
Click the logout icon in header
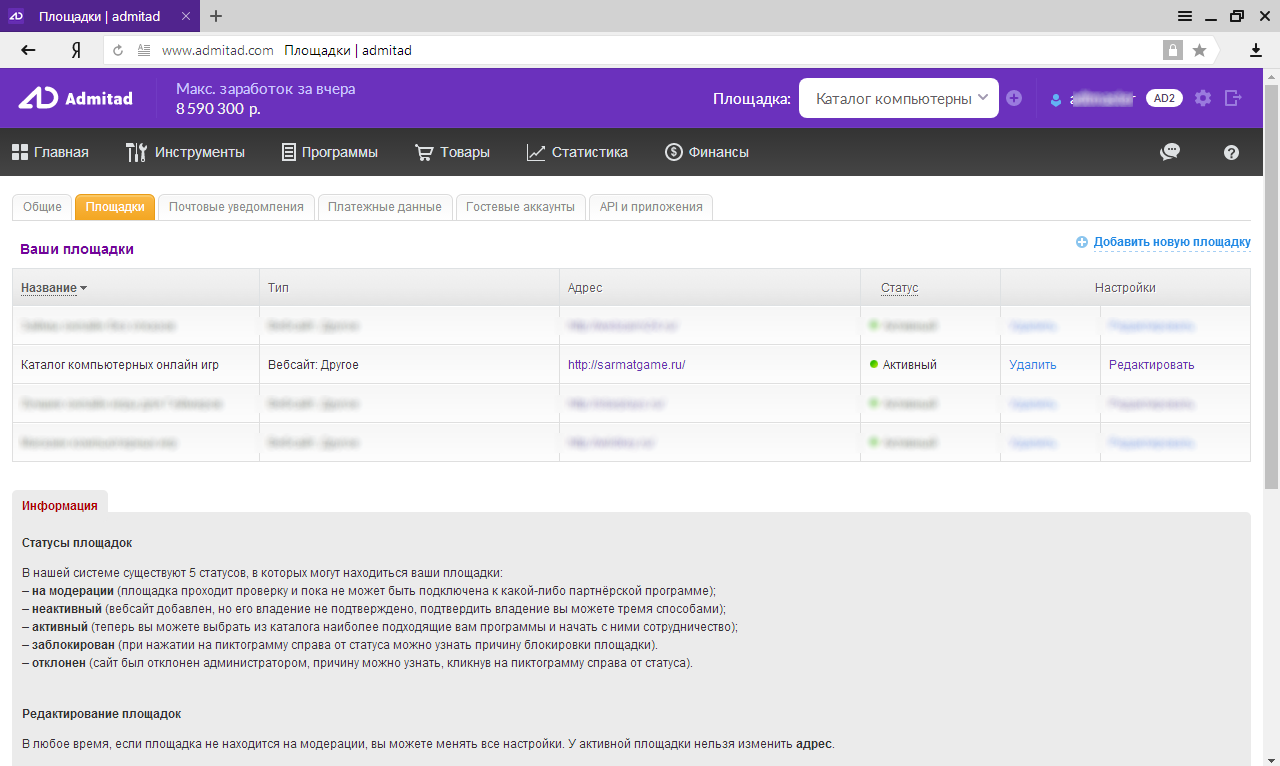[1233, 98]
